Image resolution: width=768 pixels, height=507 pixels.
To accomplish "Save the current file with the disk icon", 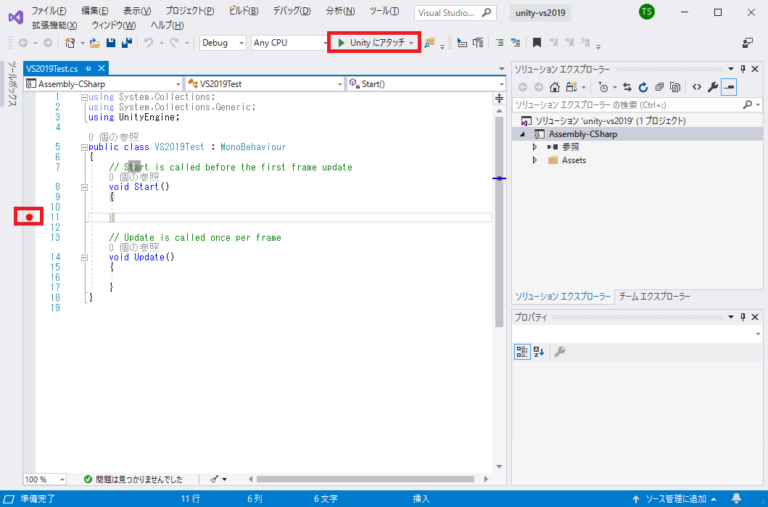I will 111,43.
